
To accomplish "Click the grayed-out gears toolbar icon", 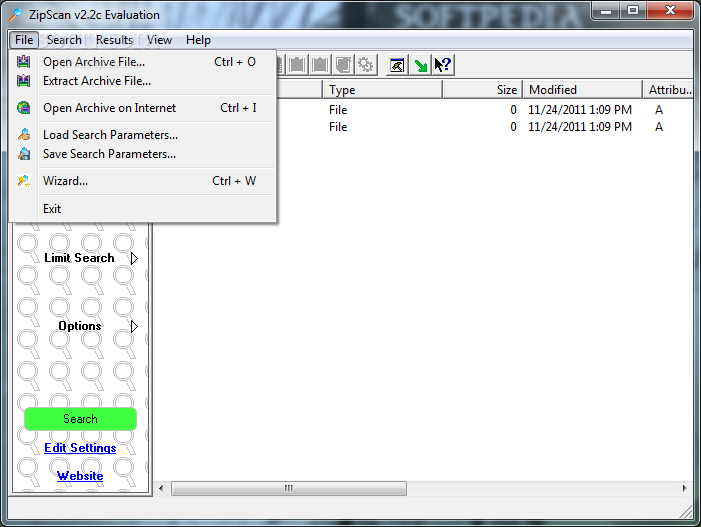I will [x=366, y=65].
